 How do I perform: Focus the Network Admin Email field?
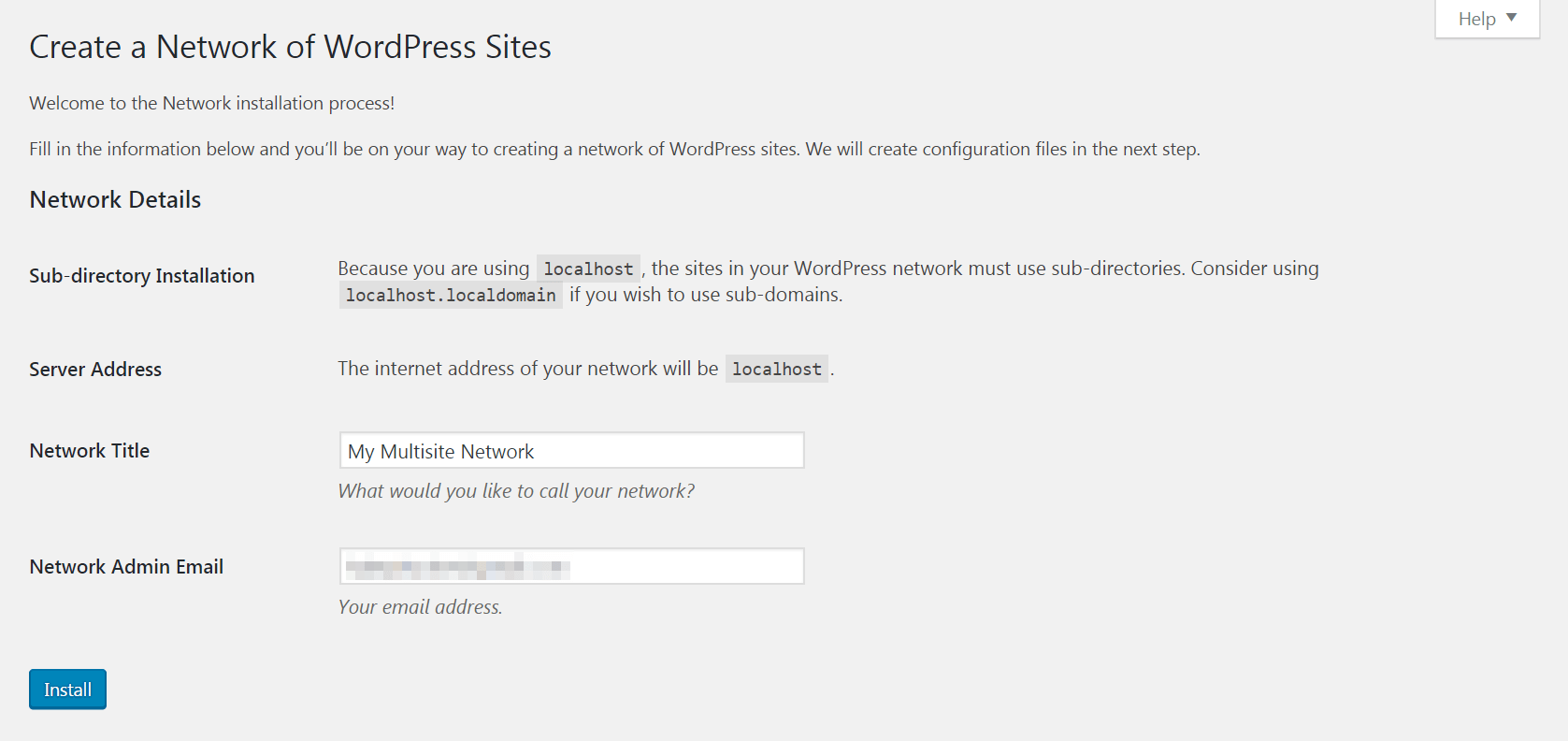tap(571, 567)
